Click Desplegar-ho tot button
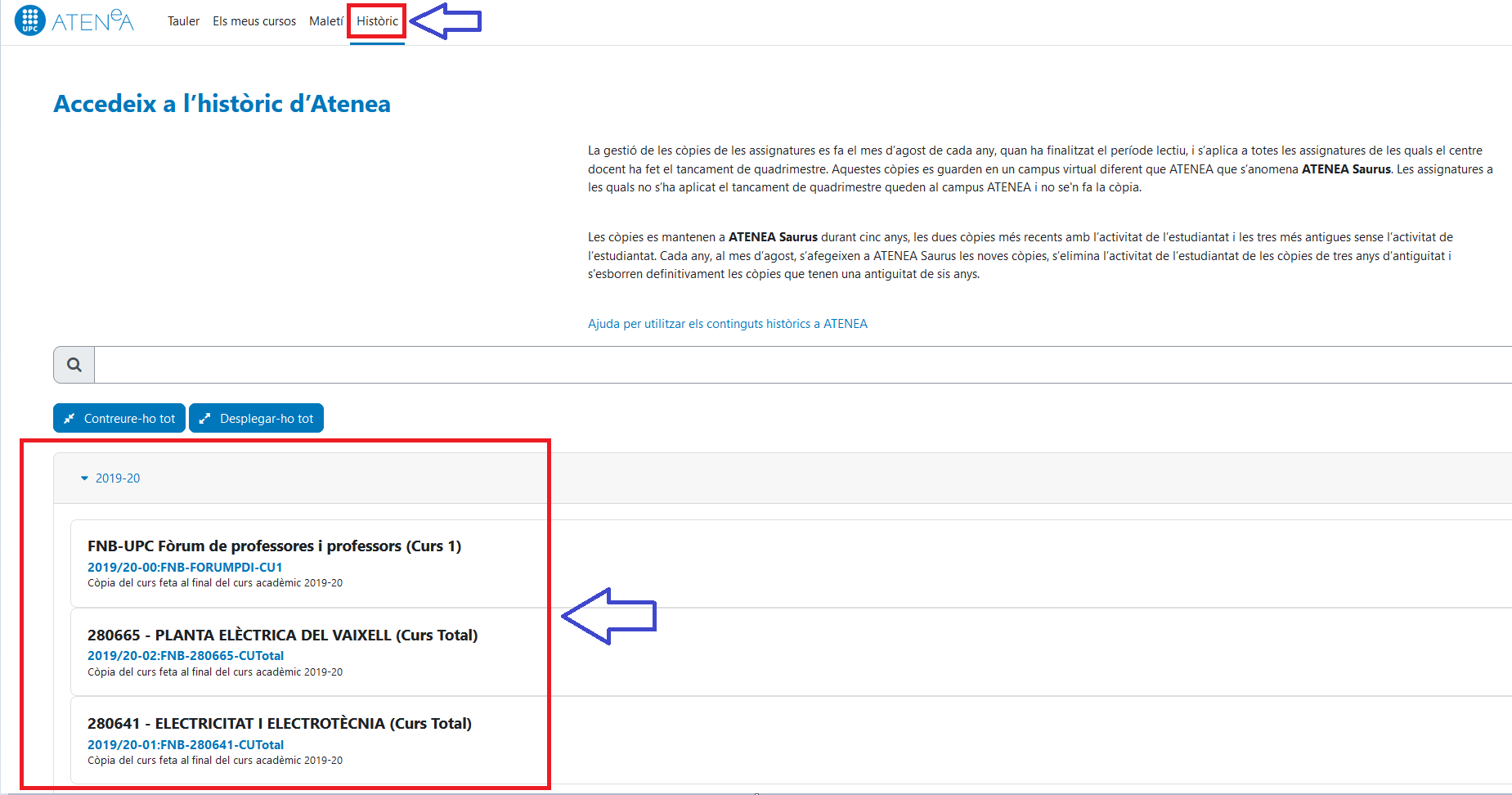 257,418
